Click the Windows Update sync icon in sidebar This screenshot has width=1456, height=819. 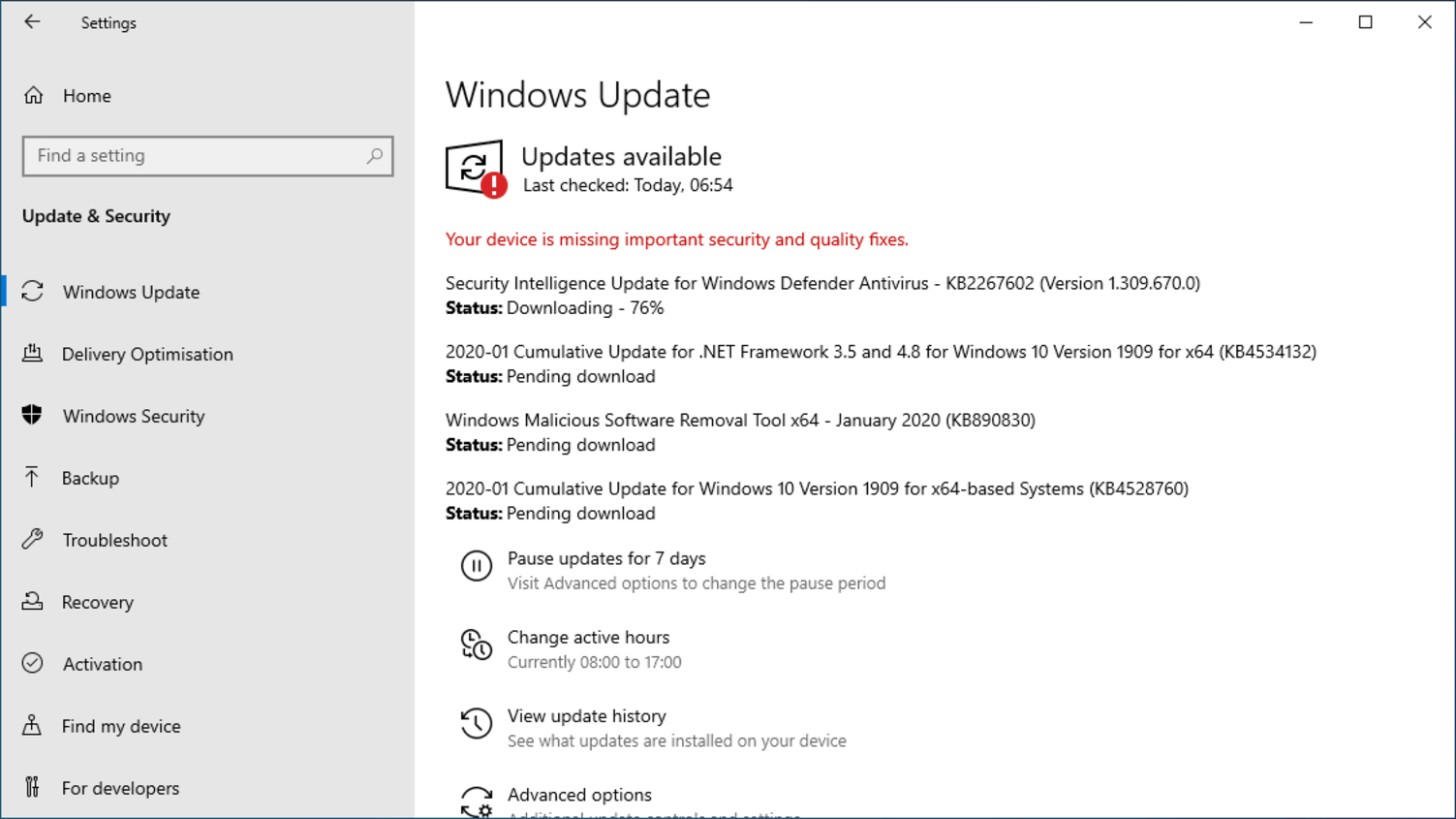click(x=33, y=291)
